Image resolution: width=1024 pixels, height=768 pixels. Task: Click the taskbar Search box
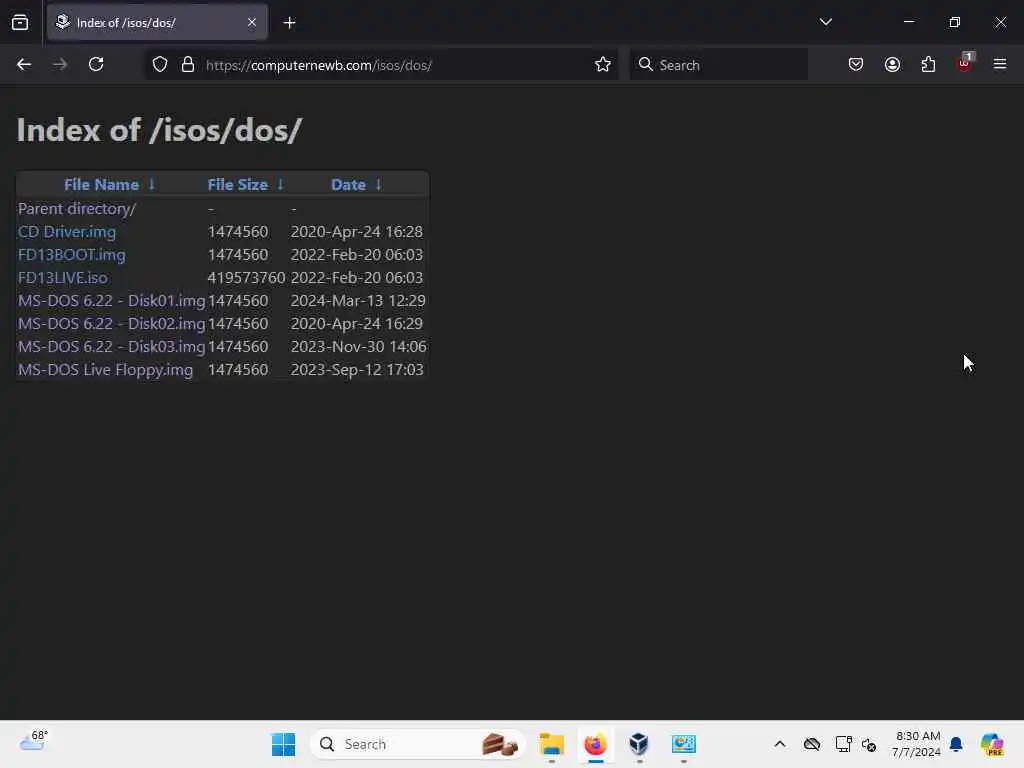click(418, 744)
